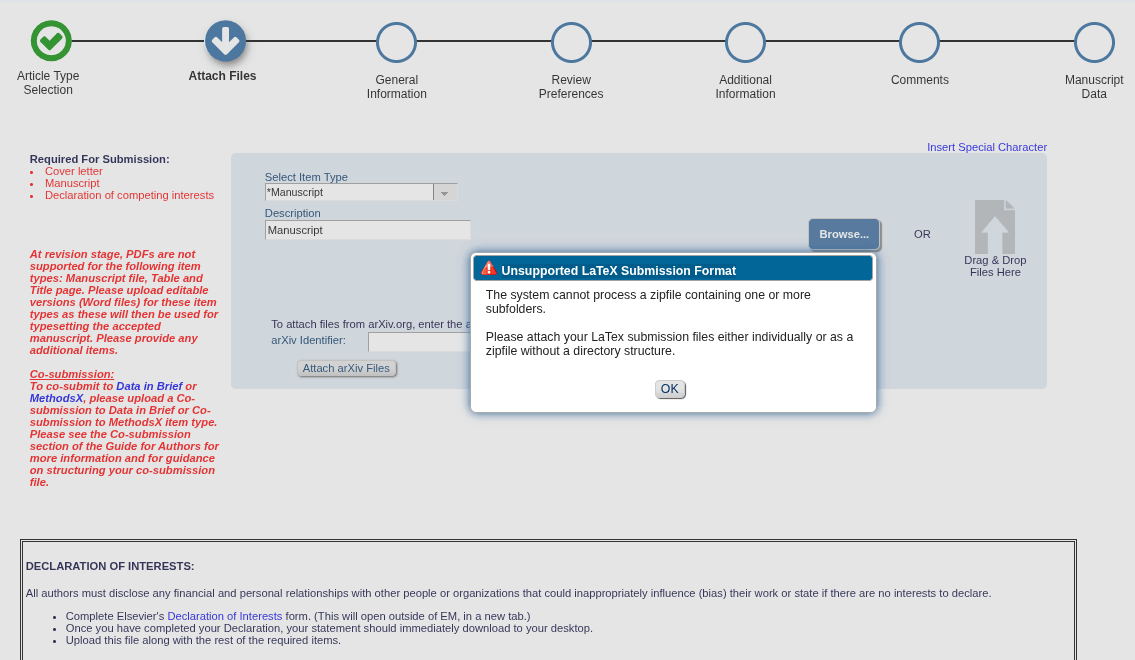Image resolution: width=1135 pixels, height=660 pixels.
Task: Click the Attach Files down-arrow step icon
Action: [x=225, y=41]
